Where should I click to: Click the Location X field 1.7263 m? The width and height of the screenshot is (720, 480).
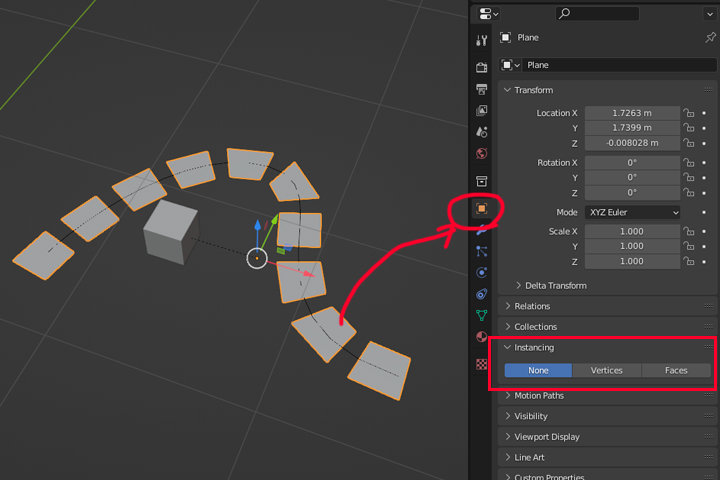632,113
